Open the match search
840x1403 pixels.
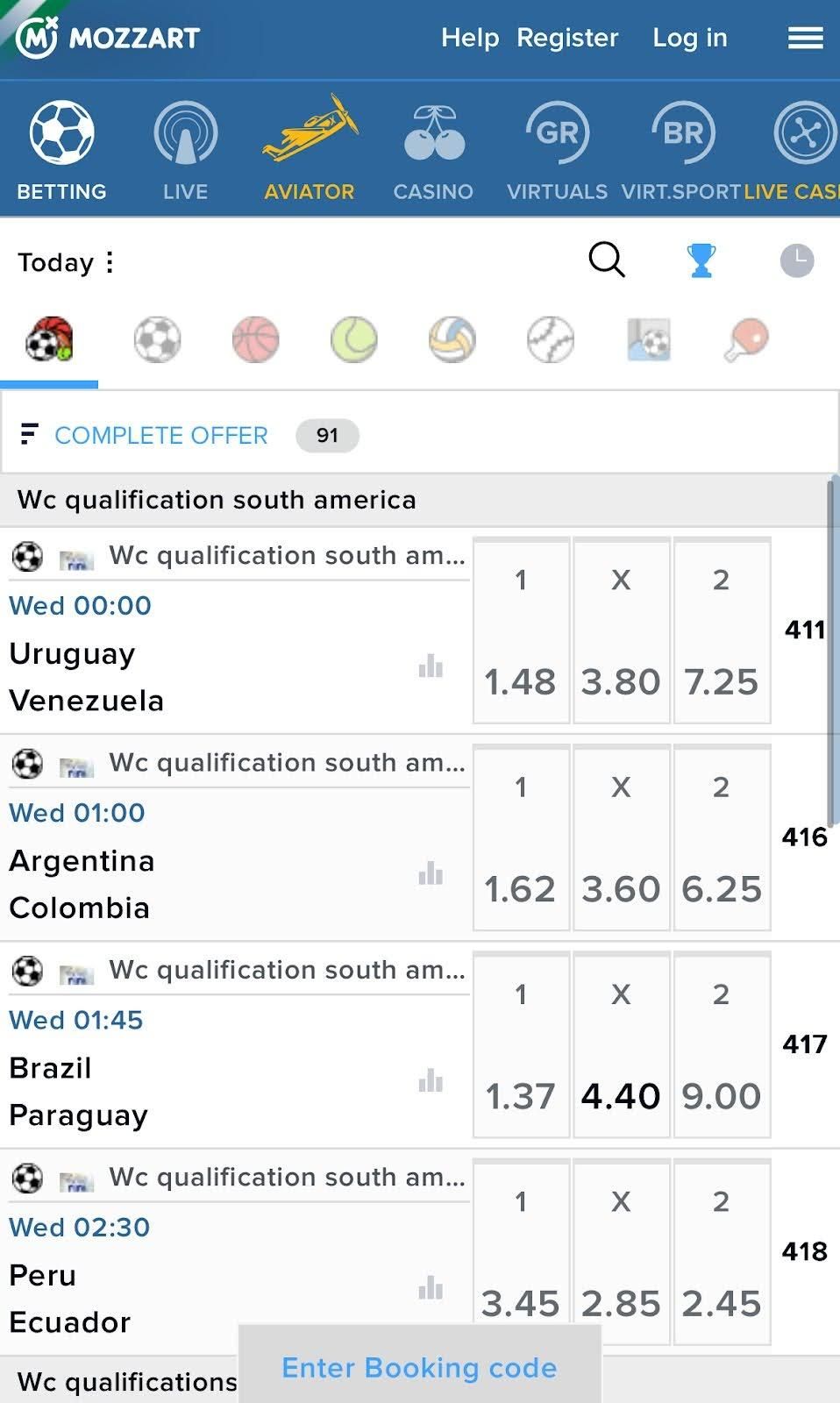coord(606,260)
